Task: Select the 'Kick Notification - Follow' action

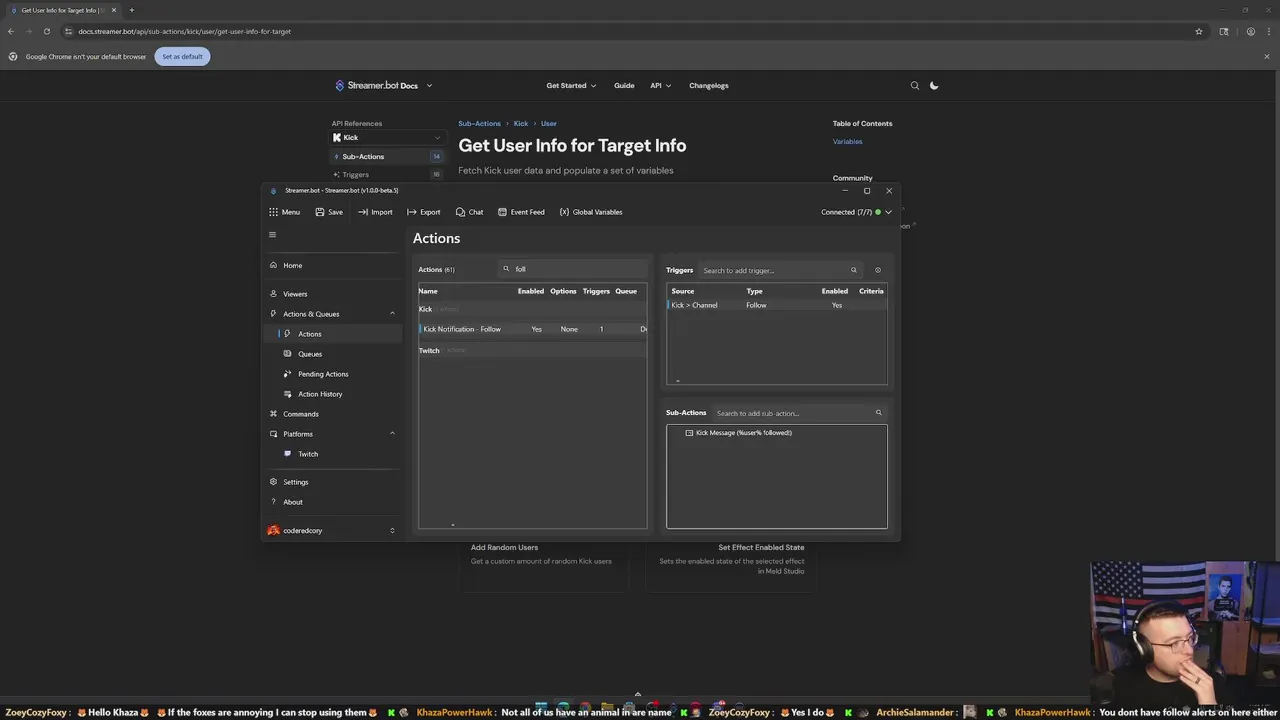Action: click(532, 329)
